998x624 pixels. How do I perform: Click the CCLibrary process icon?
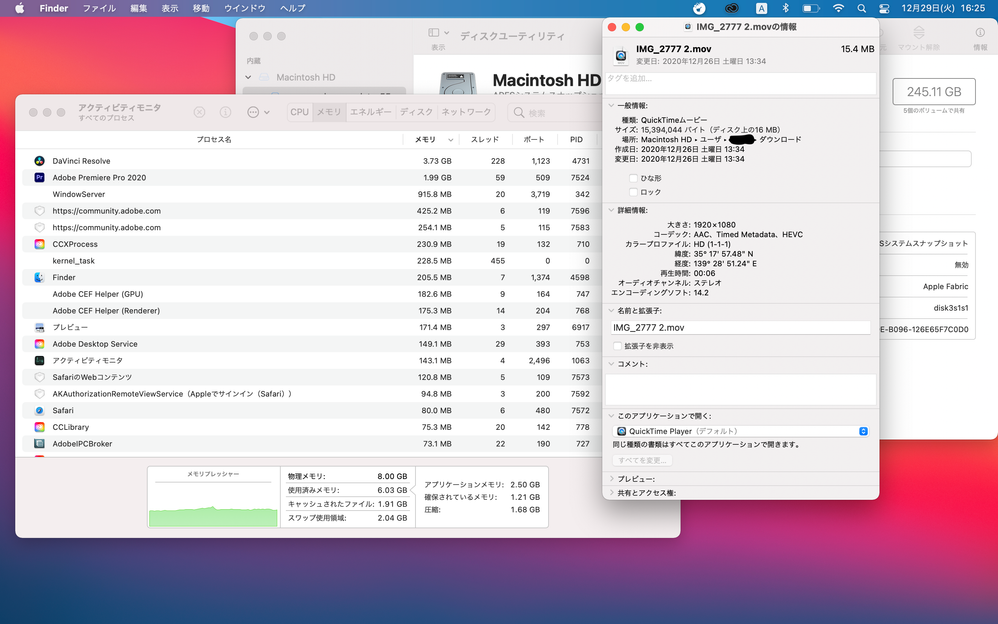[39, 427]
